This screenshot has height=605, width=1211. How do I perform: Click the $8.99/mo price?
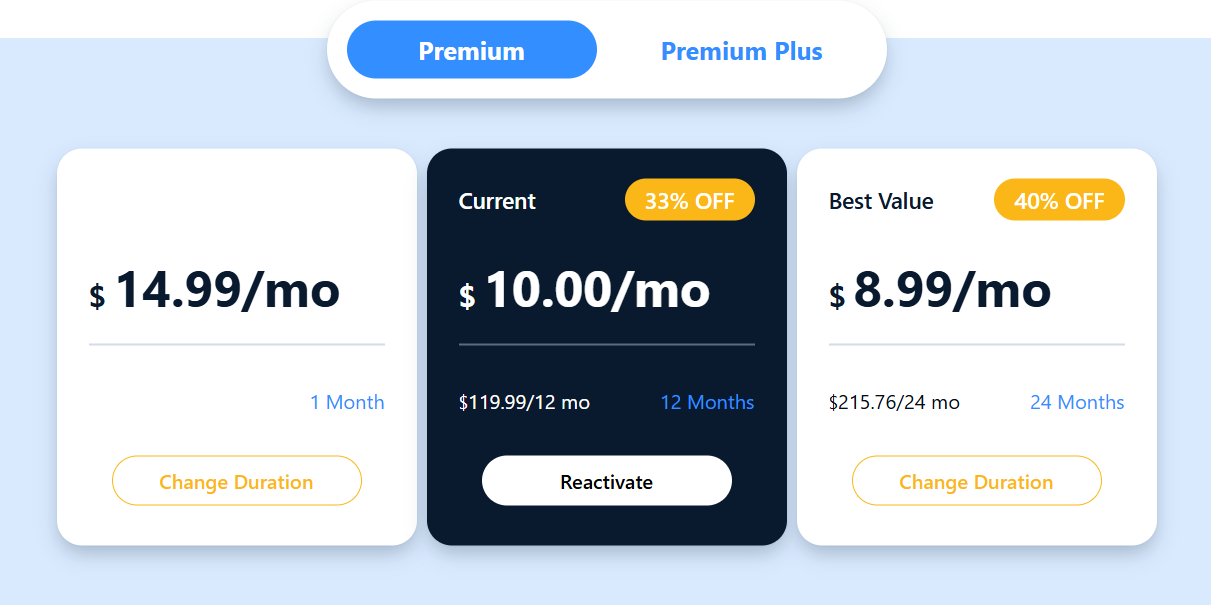click(940, 291)
